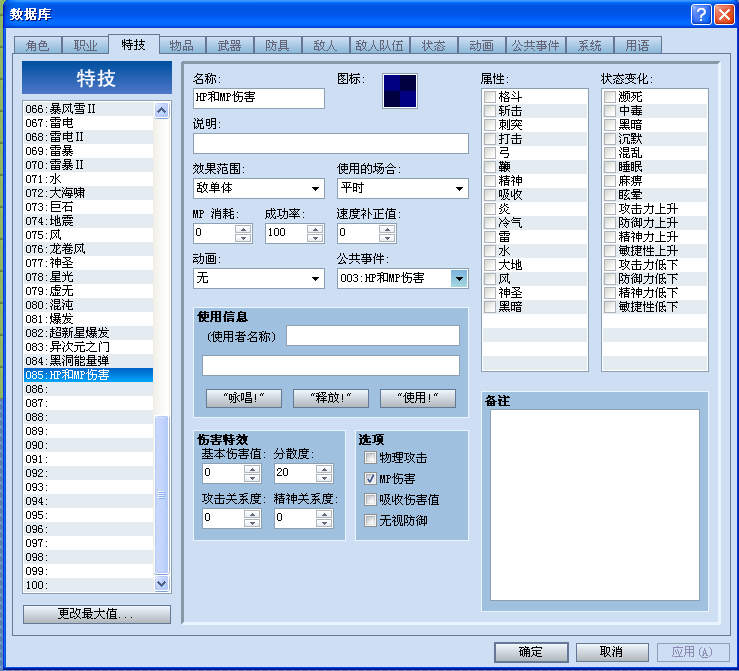Increase 攻击关系度 with up arrow
739x671 pixels.
[252, 514]
